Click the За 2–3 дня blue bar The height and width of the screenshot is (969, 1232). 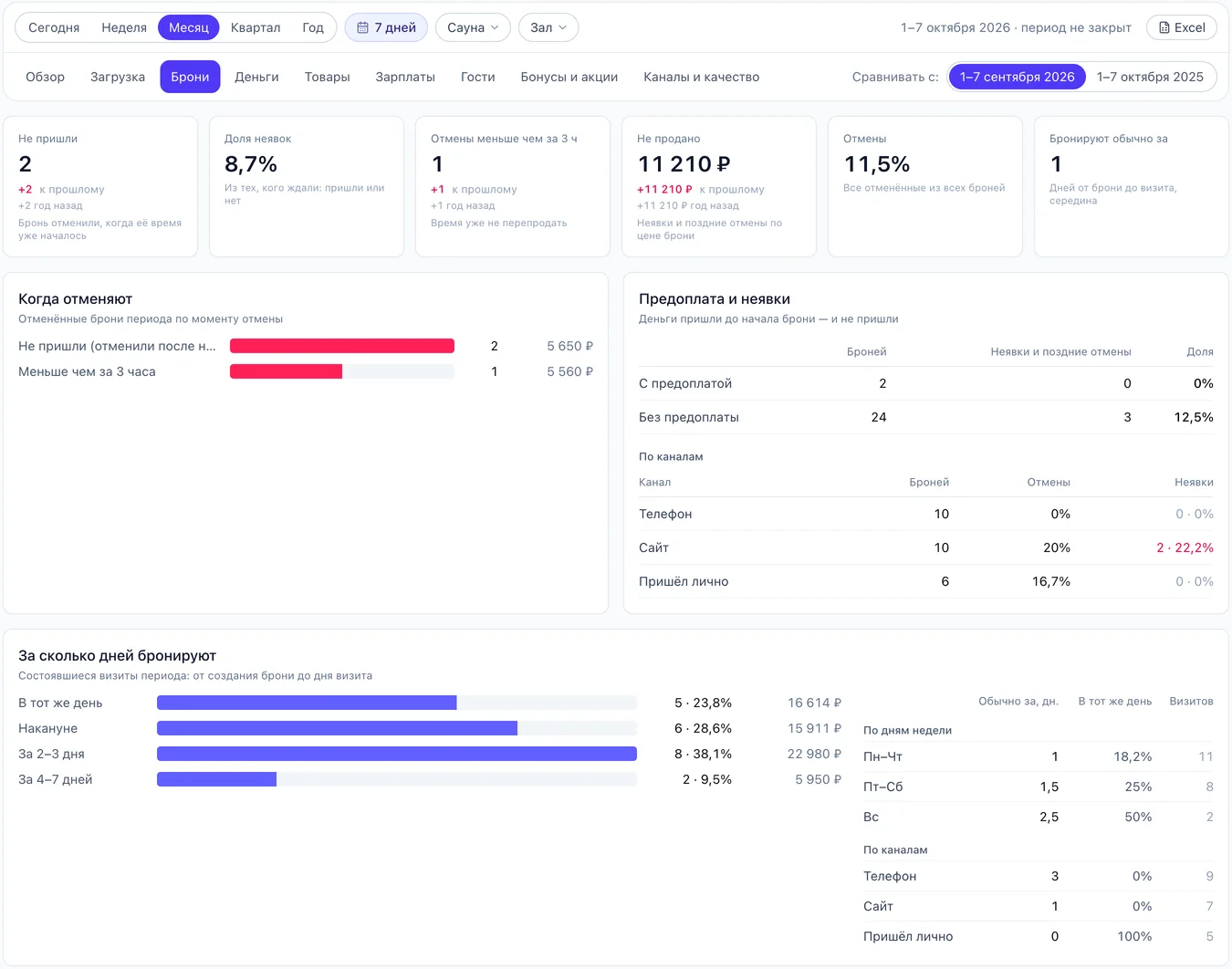point(397,754)
